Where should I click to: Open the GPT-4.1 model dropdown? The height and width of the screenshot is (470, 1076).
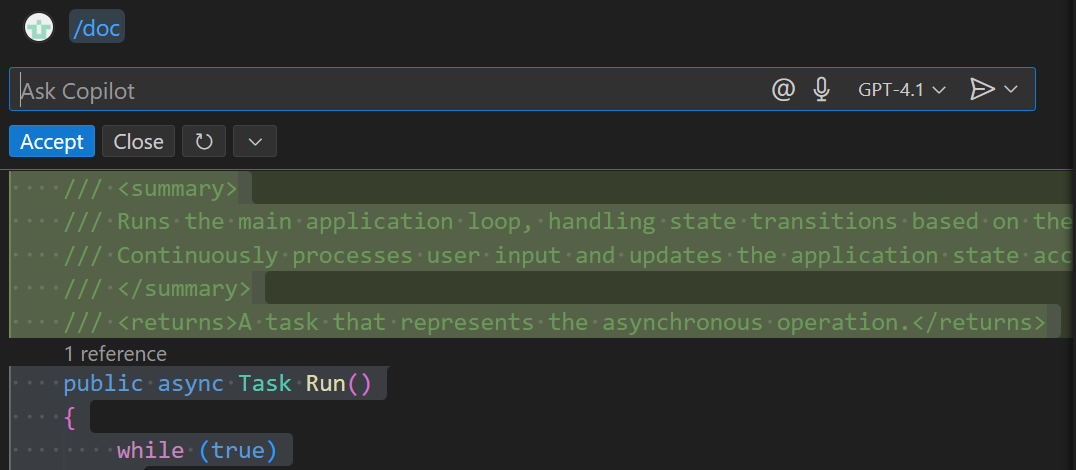click(902, 90)
